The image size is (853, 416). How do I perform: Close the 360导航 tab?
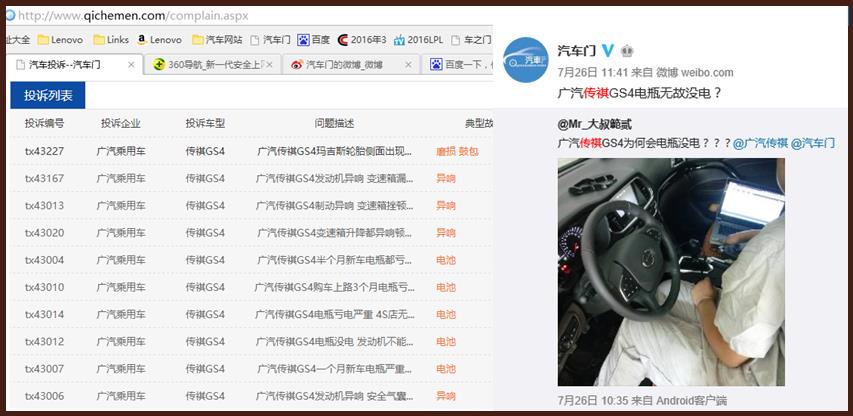click(269, 65)
